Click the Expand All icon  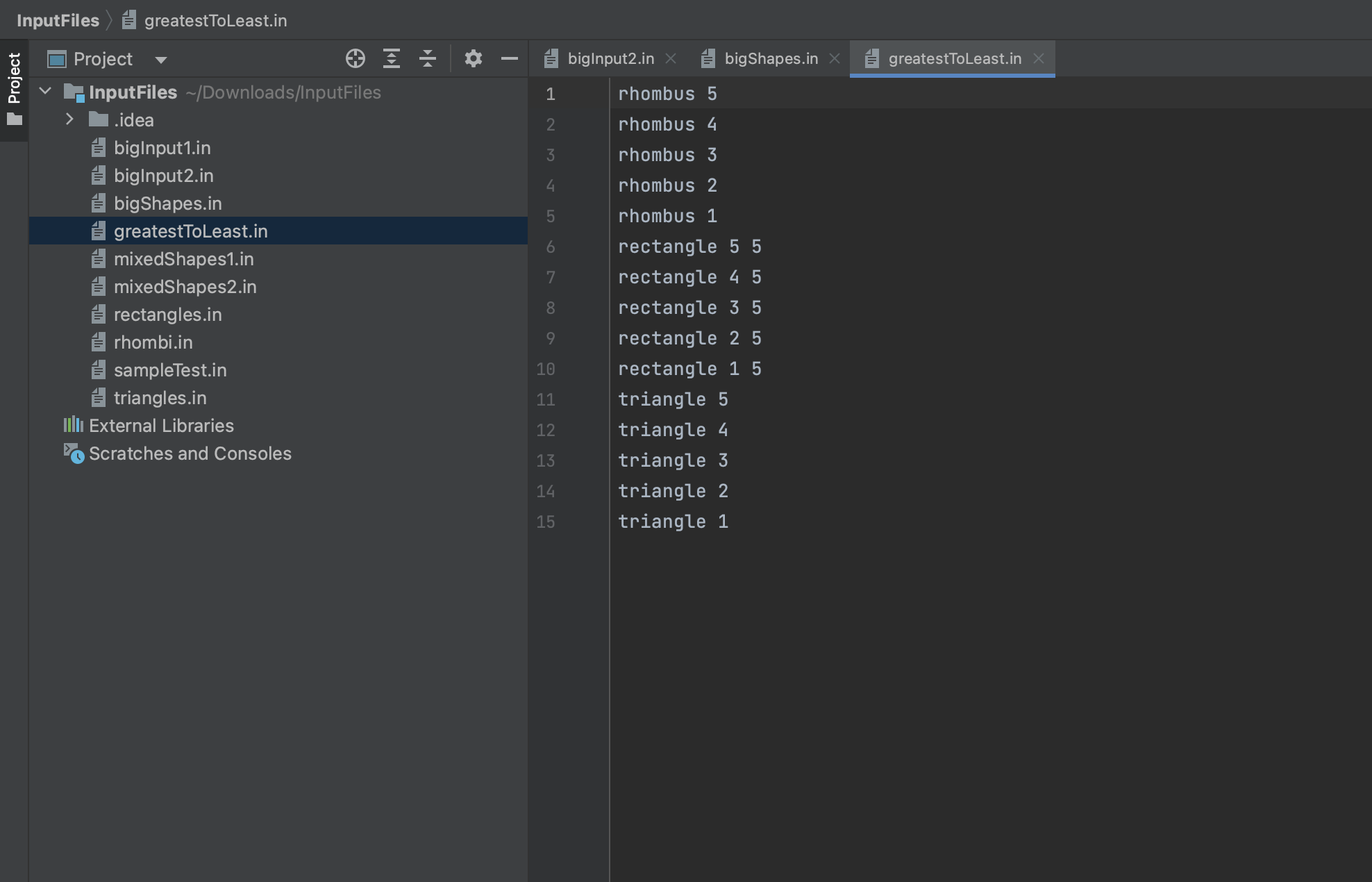(392, 59)
